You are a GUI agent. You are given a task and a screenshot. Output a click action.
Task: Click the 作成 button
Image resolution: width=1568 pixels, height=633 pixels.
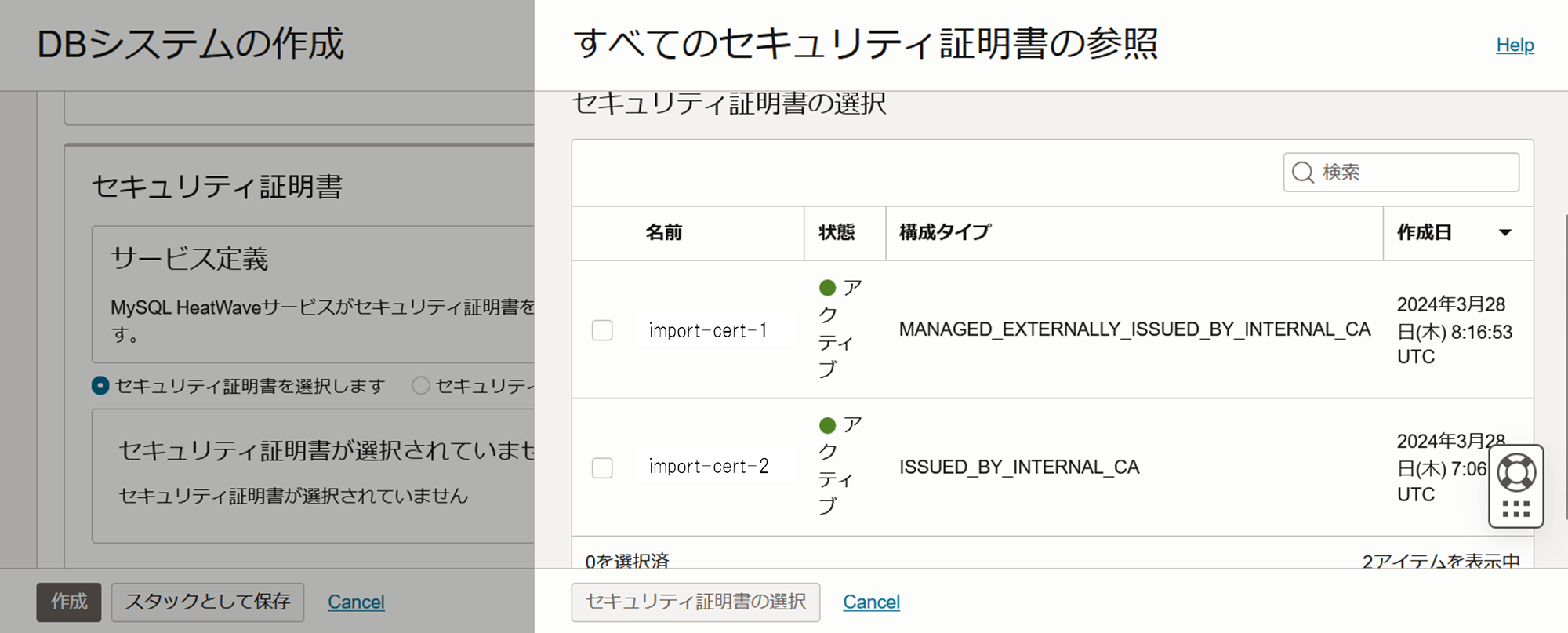(69, 602)
